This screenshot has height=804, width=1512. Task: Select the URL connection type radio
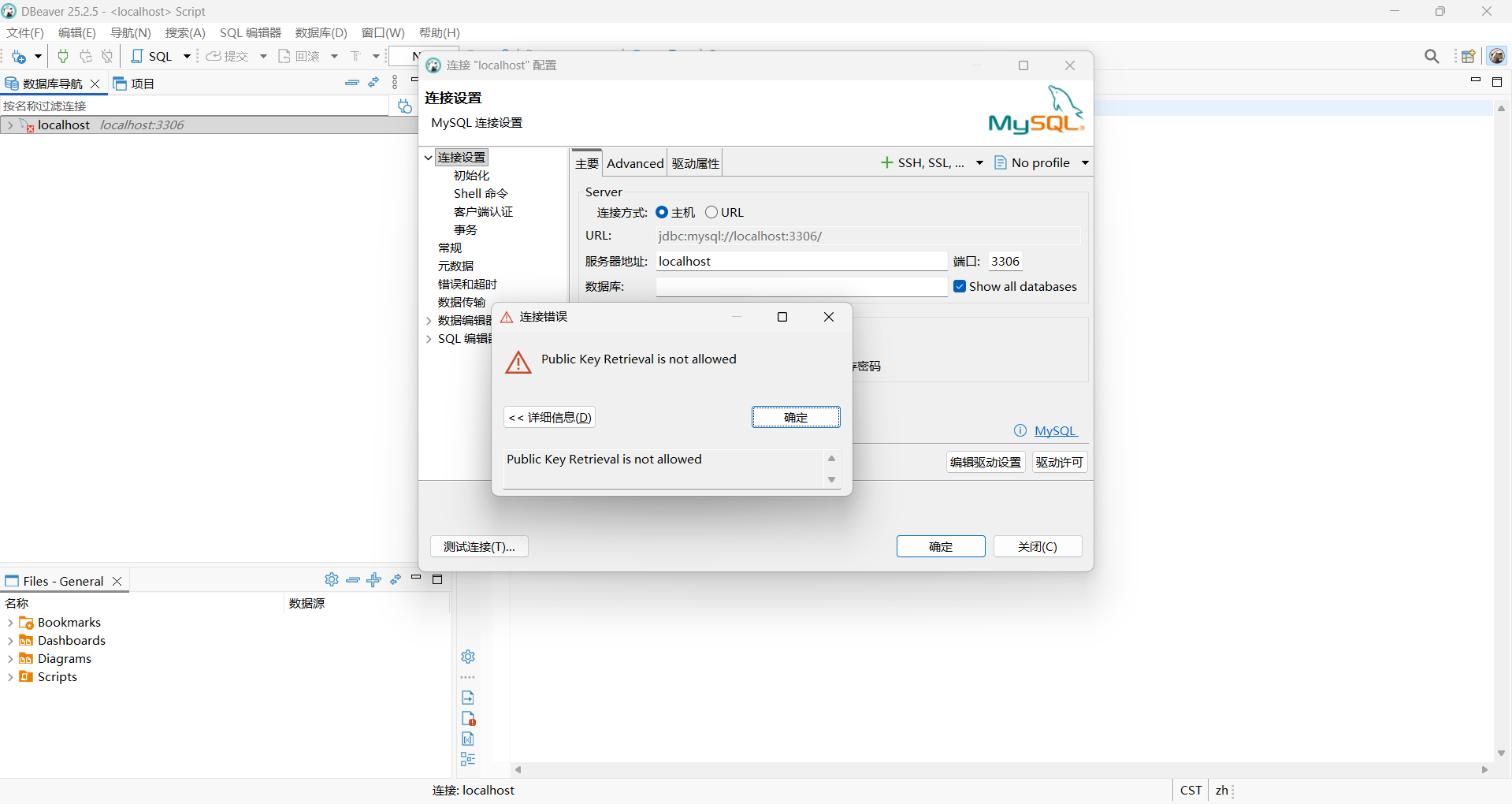tap(711, 212)
